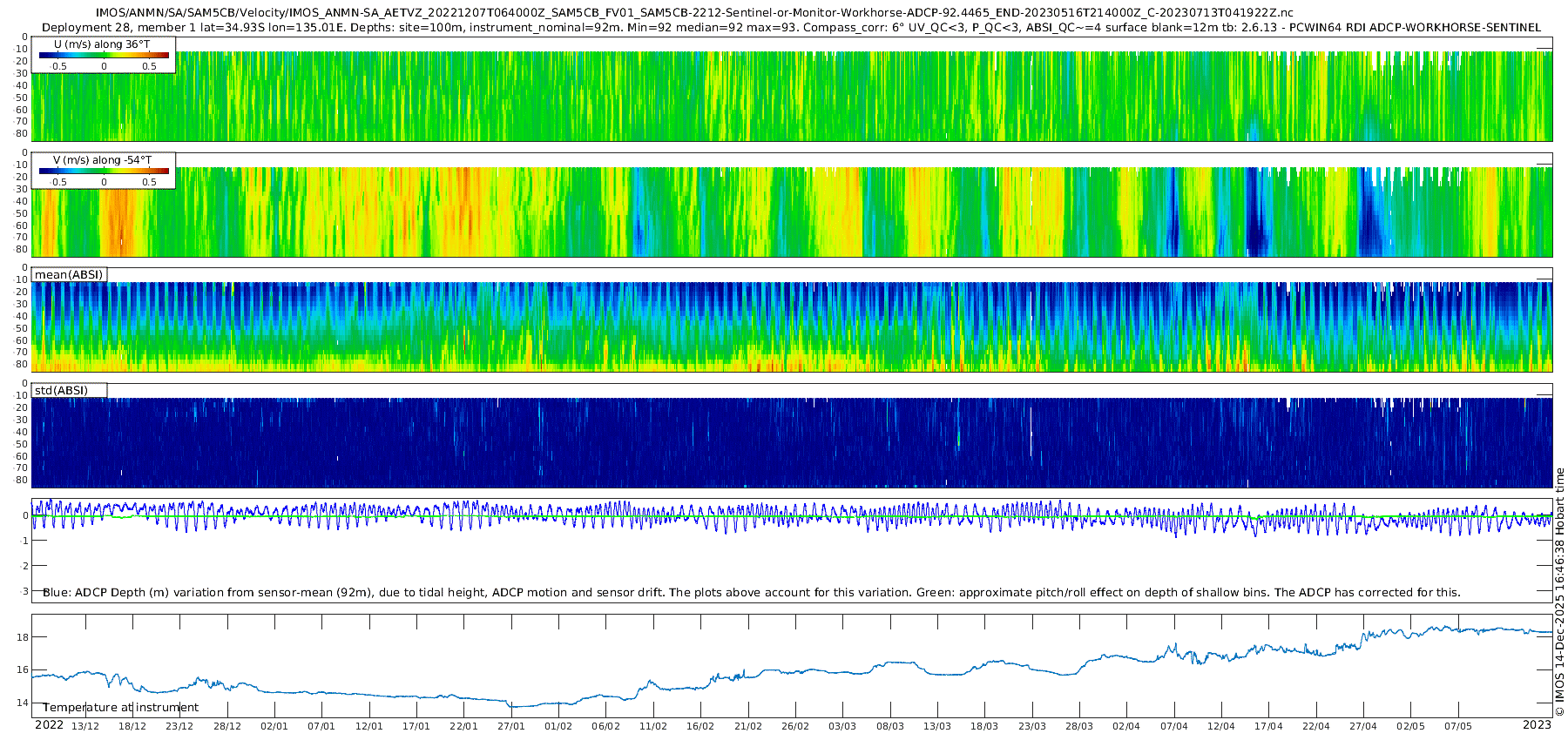This screenshot has width=1568, height=740.
Task: Click the 2022 year label at axis start
Action: click(x=49, y=725)
